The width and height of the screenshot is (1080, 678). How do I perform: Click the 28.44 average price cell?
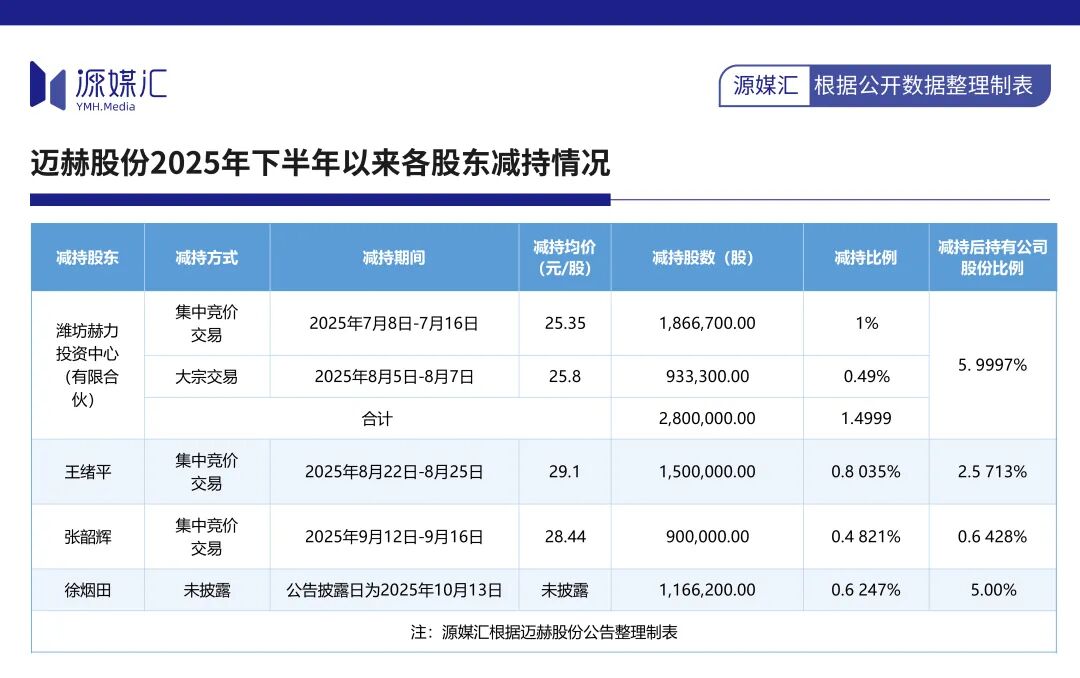565,537
